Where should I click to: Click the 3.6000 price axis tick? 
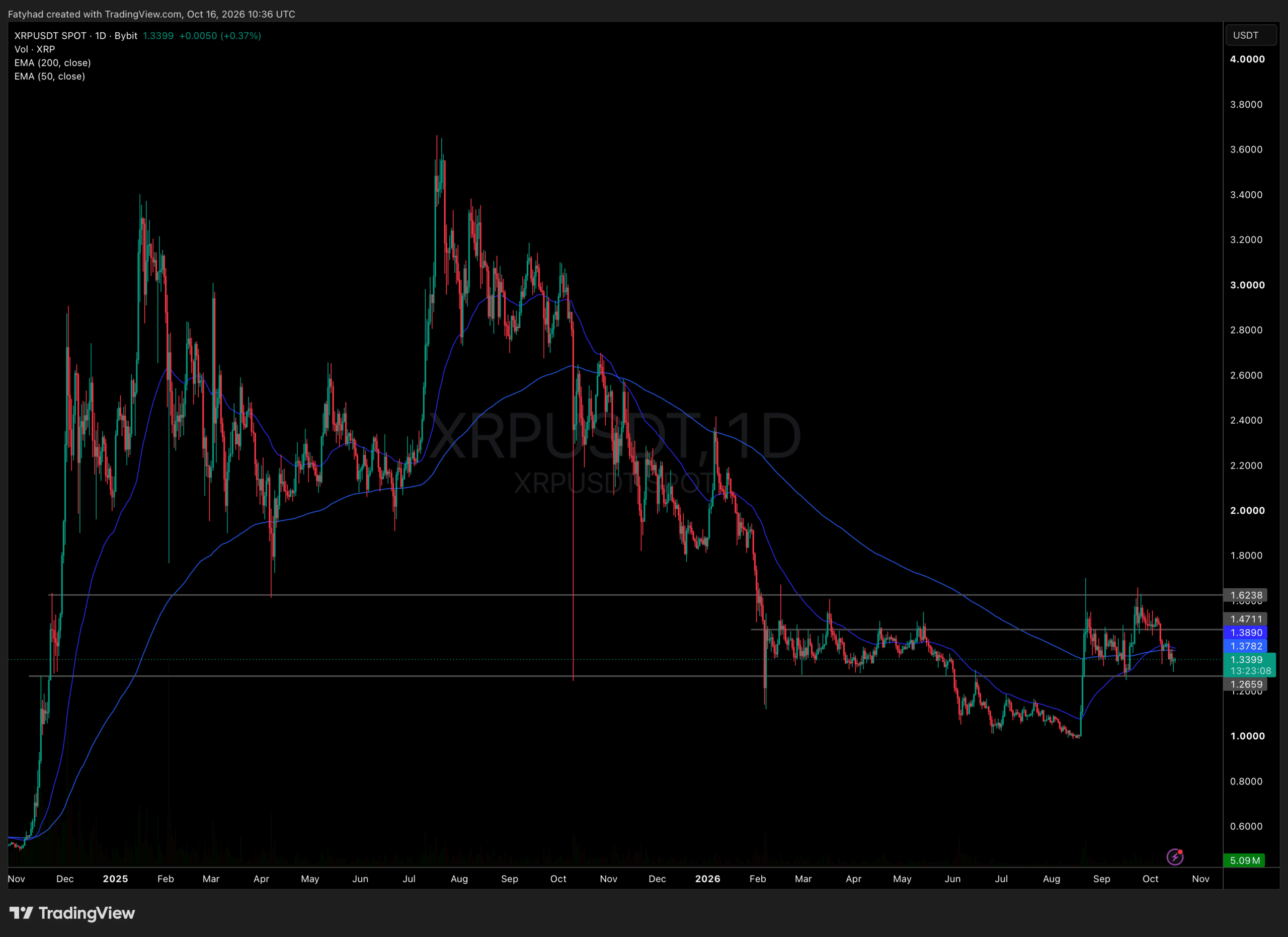tap(1246, 149)
